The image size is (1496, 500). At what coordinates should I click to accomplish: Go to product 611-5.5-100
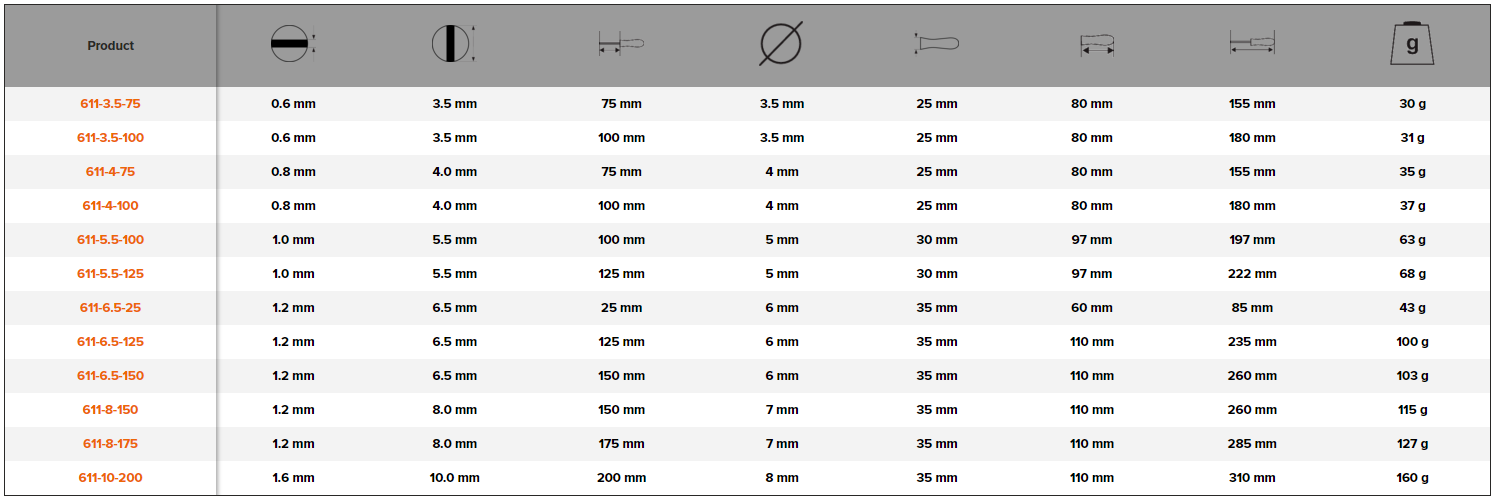[x=110, y=240]
